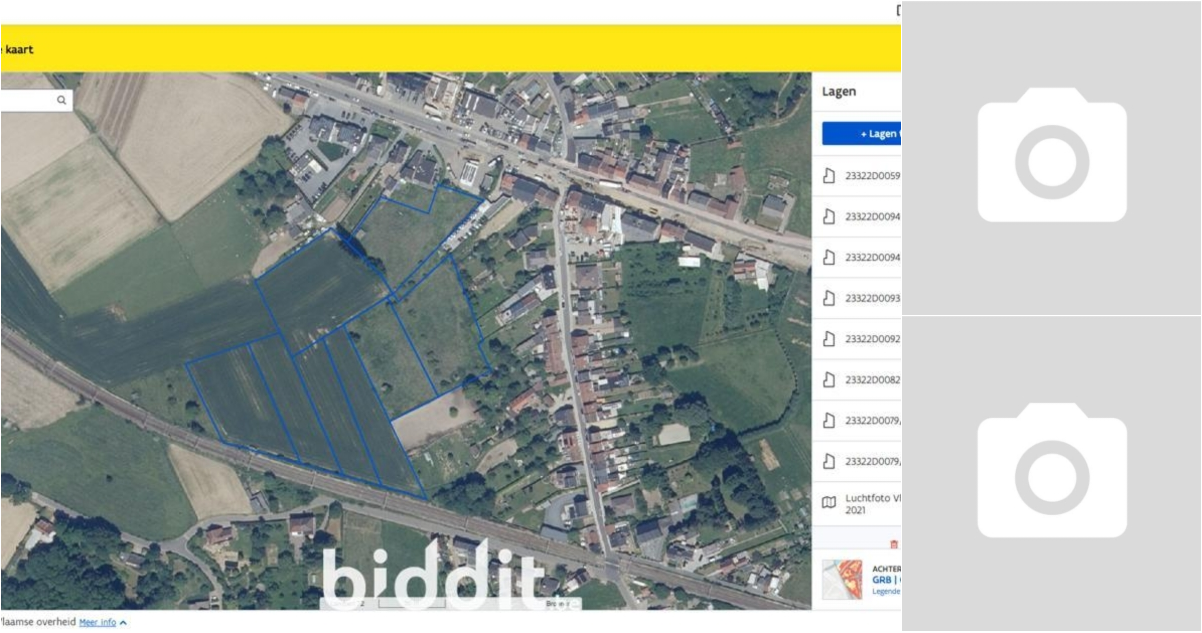Viewport: 1202px width, 633px height.
Task: Expand the chevron next to Meer info
Action: pos(123,623)
